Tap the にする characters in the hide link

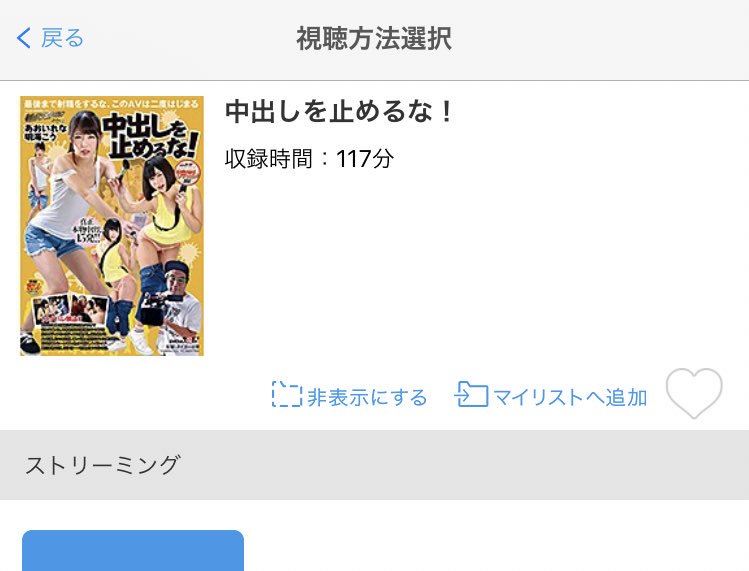pos(397,397)
